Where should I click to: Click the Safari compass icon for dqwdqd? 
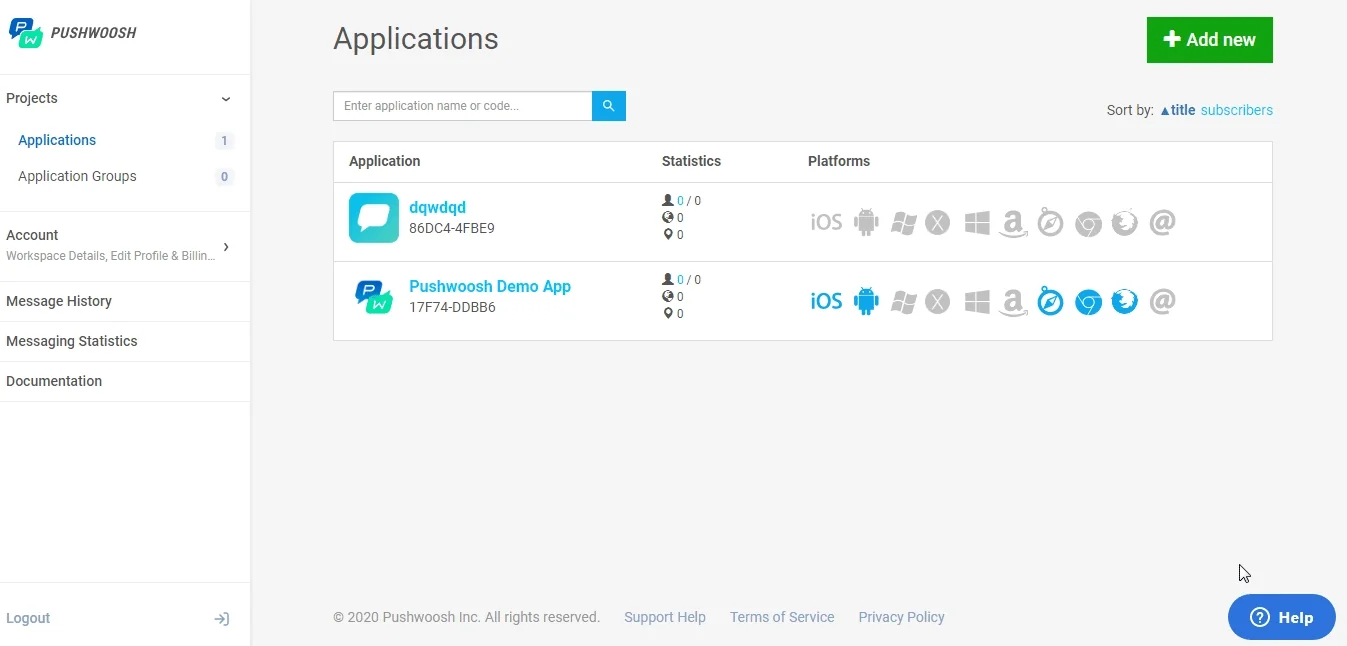1050,223
